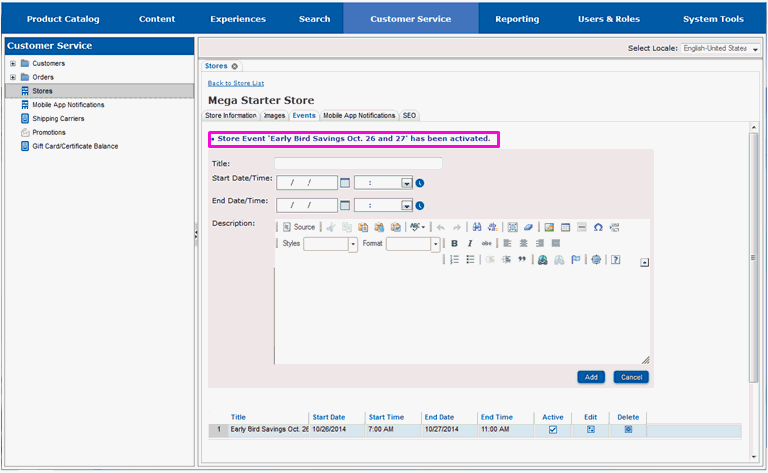768x473 pixels.
Task: Switch to the Images tab
Action: tap(274, 116)
